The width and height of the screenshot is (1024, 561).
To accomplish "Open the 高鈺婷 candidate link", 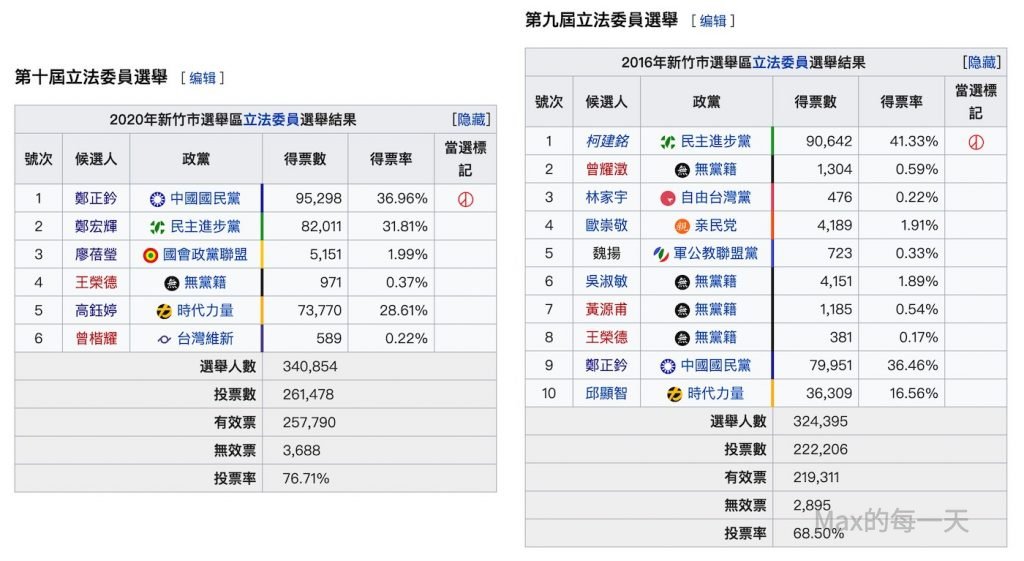I will click(x=96, y=311).
